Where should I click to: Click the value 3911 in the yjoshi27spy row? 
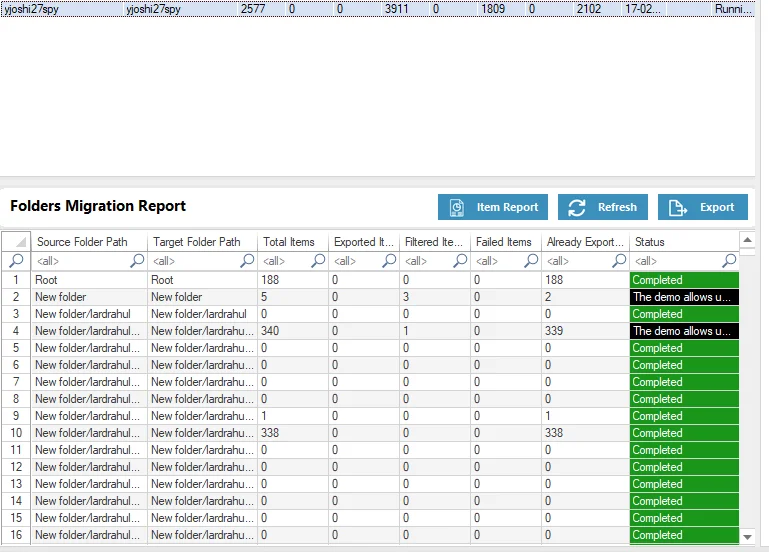point(396,9)
